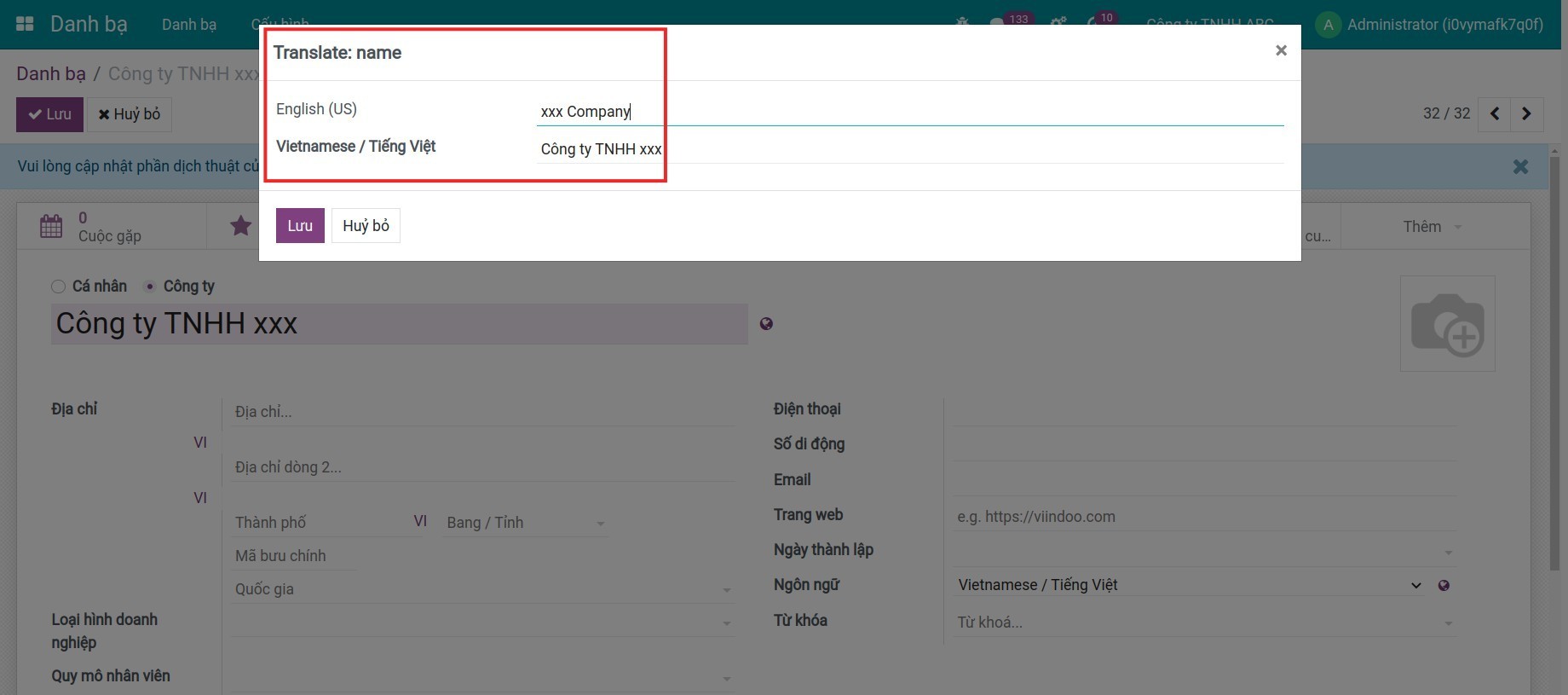Click the star icon in the stat bar
Screen dimensions: 1568x695
(x=241, y=226)
